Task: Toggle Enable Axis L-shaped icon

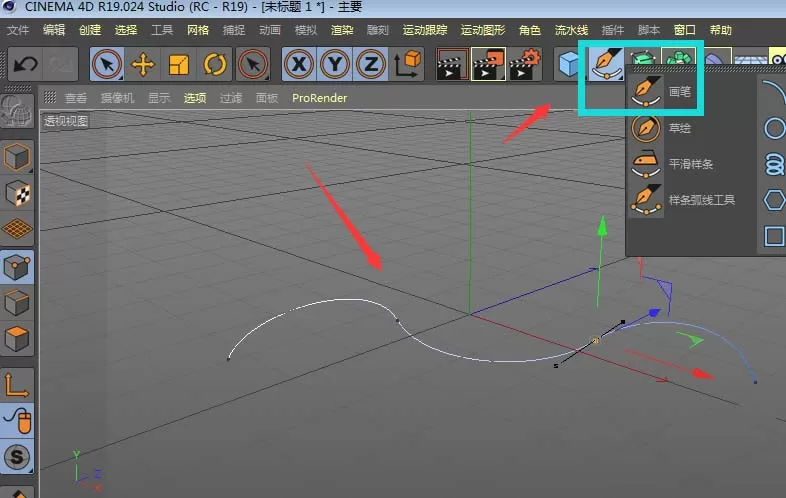Action: (17, 385)
